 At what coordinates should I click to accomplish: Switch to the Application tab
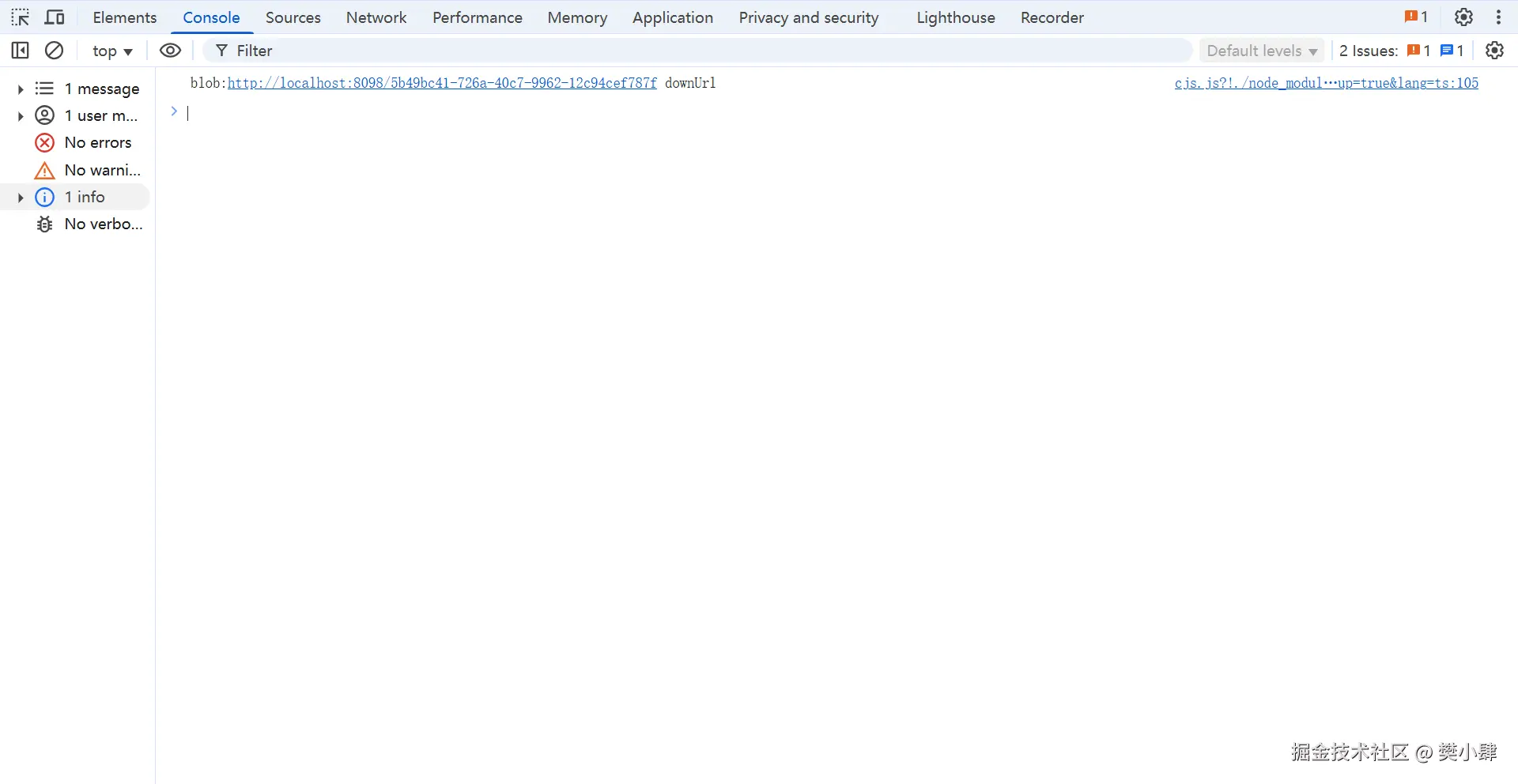click(673, 17)
